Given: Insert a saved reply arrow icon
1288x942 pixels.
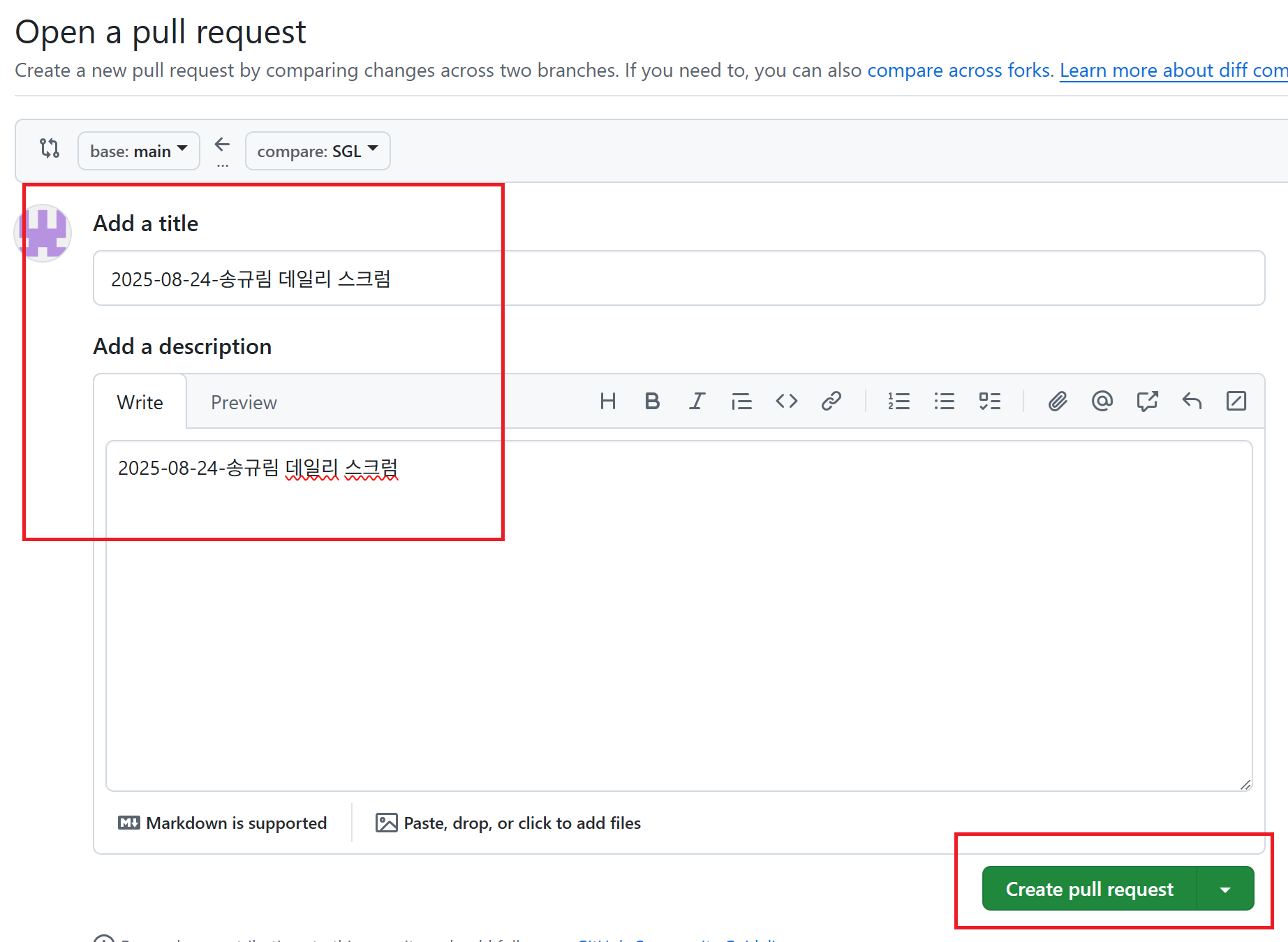Looking at the screenshot, I should tap(1192, 401).
